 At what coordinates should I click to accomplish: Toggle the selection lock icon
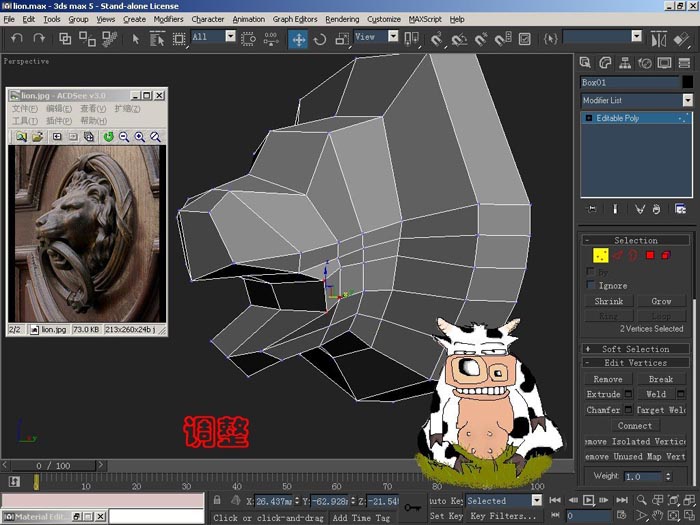pos(217,500)
